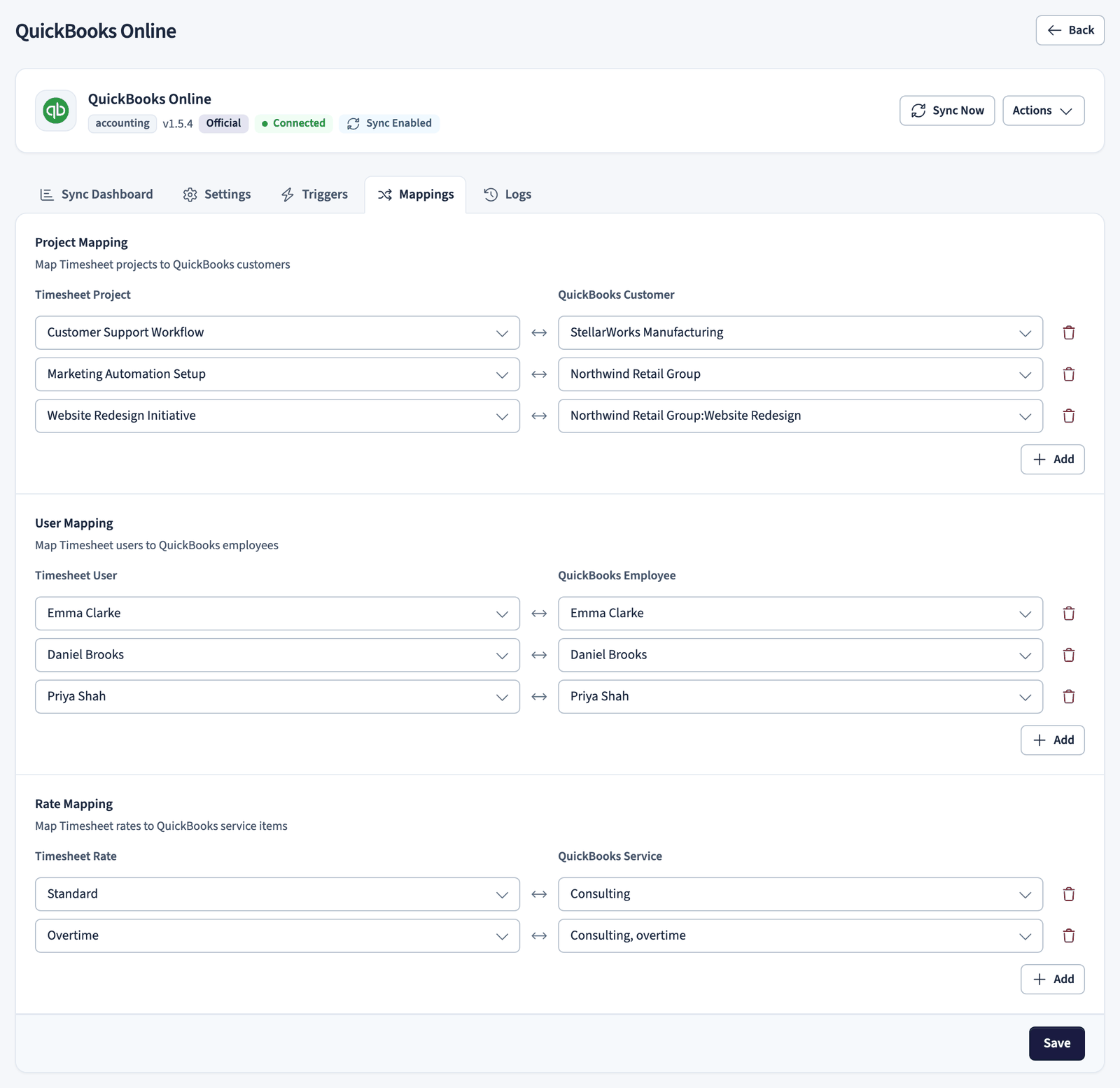1120x1088 pixels.
Task: Add a new User Mapping row
Action: [1052, 740]
